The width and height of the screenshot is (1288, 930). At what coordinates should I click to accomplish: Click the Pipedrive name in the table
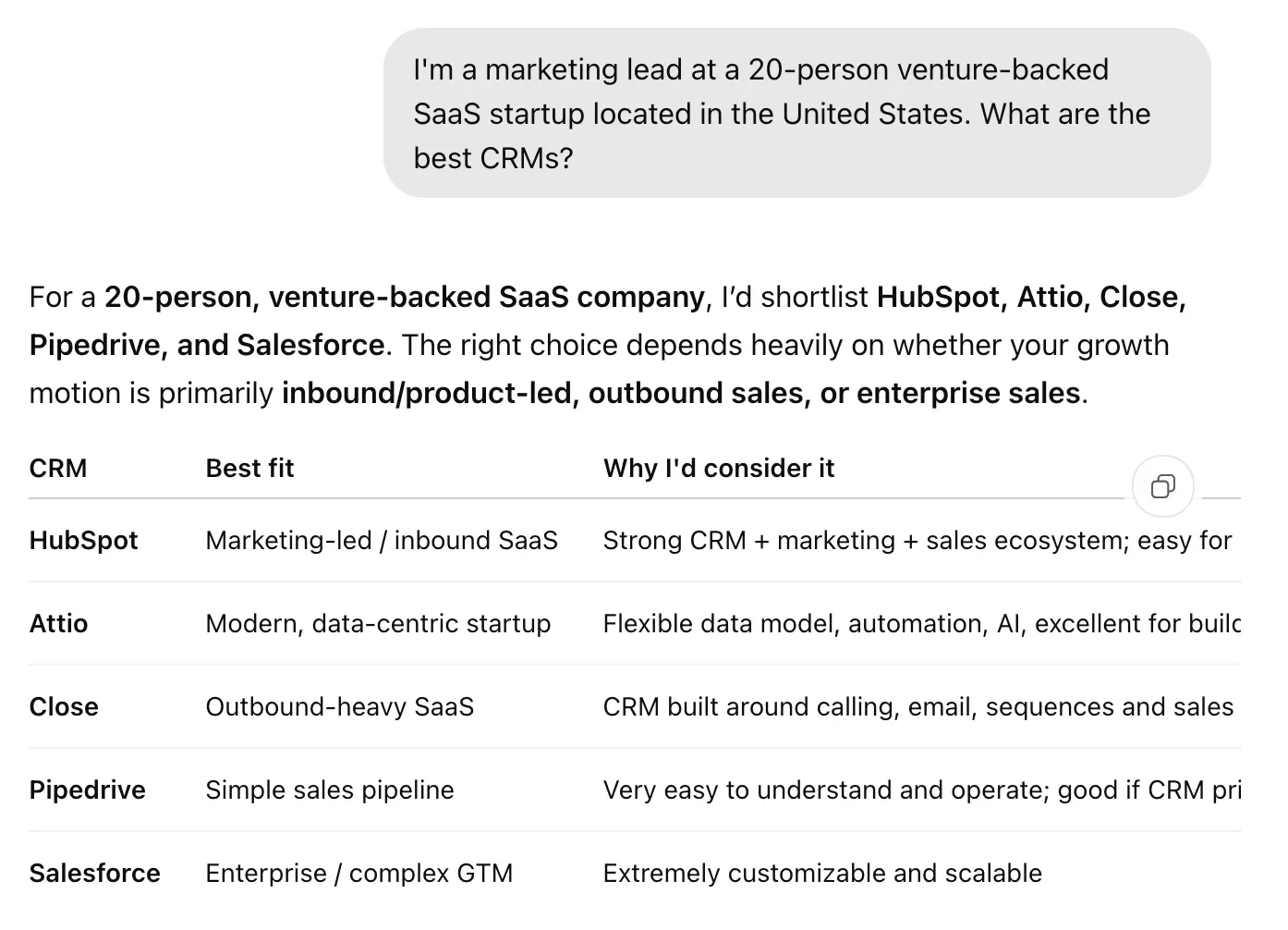(x=88, y=790)
